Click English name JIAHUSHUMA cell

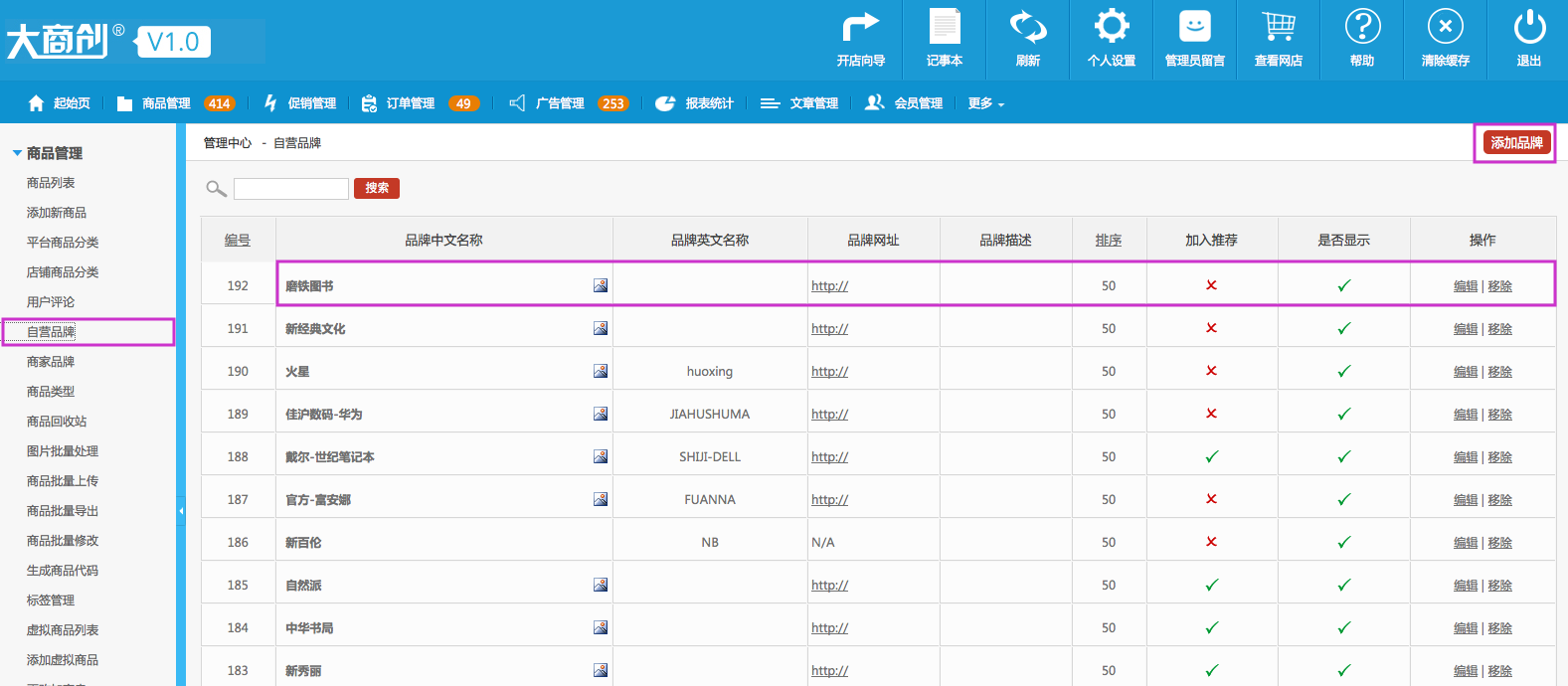point(710,414)
